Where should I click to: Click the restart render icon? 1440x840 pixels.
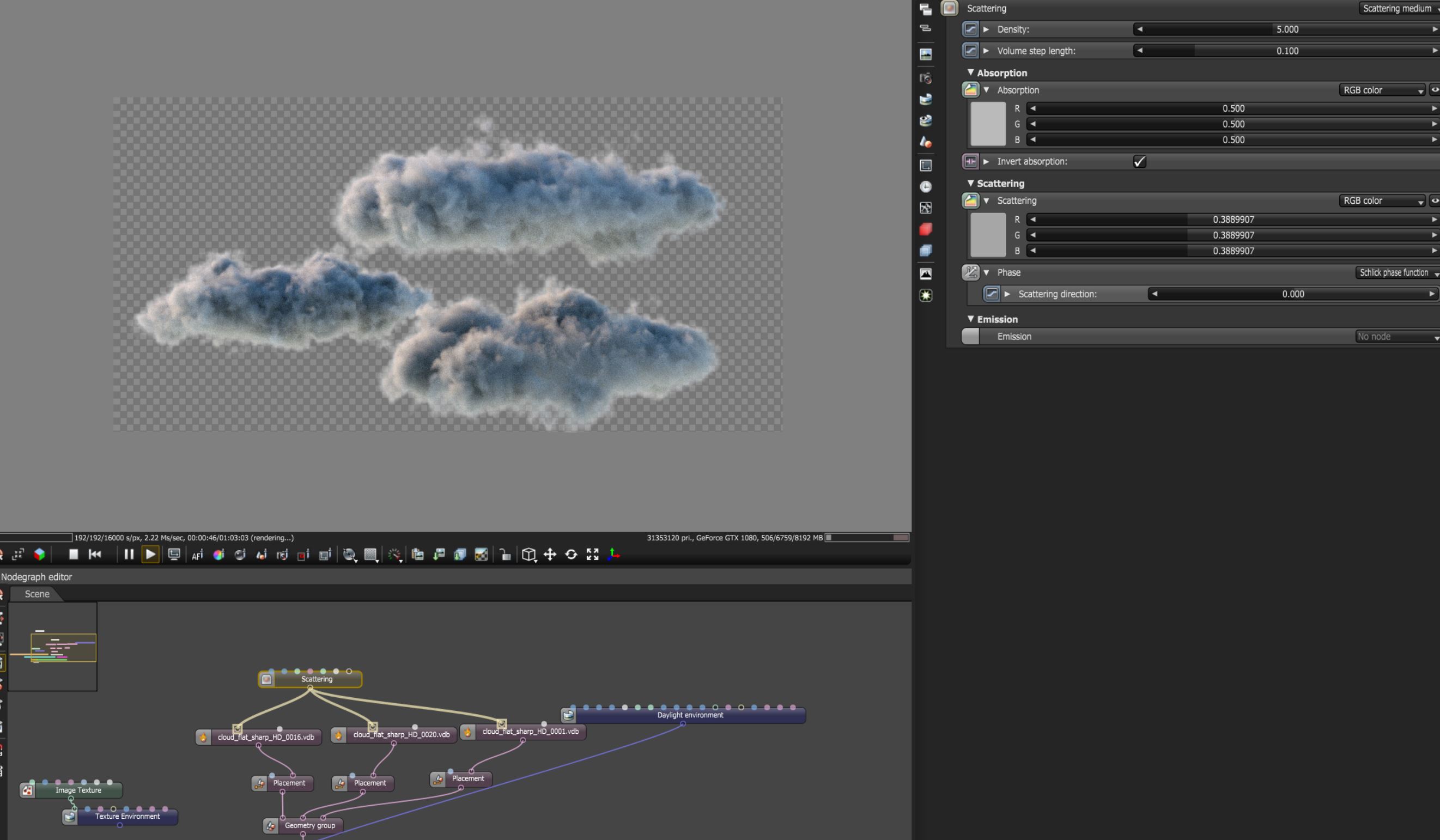click(x=95, y=555)
